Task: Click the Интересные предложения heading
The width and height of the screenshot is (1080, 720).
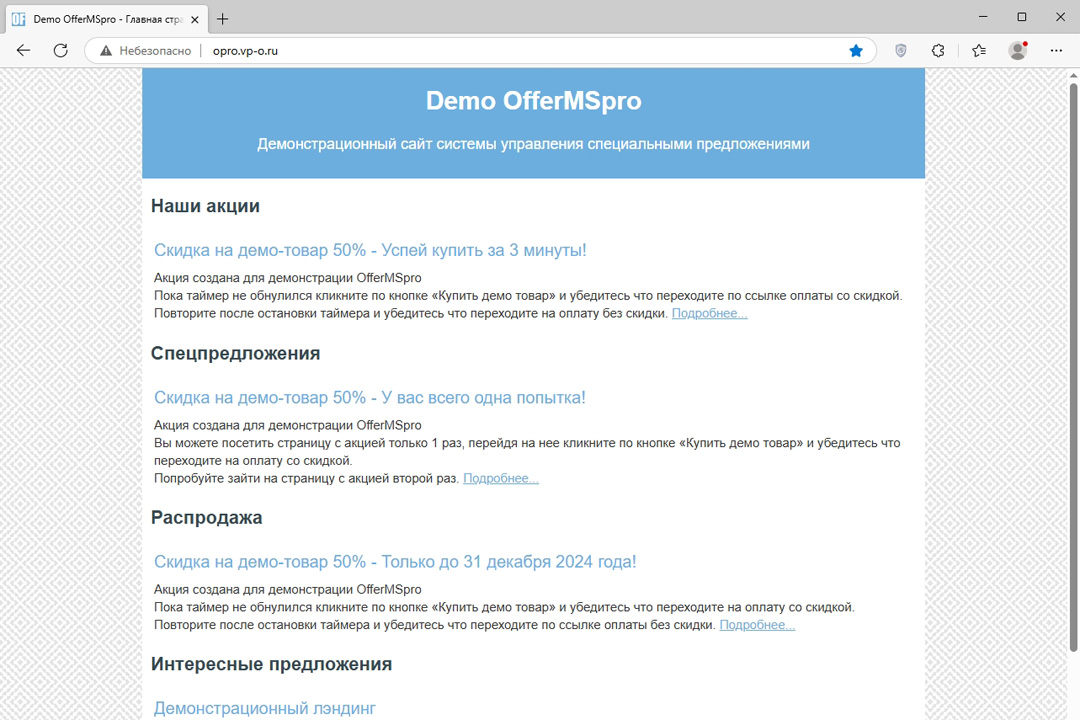Action: click(x=271, y=664)
